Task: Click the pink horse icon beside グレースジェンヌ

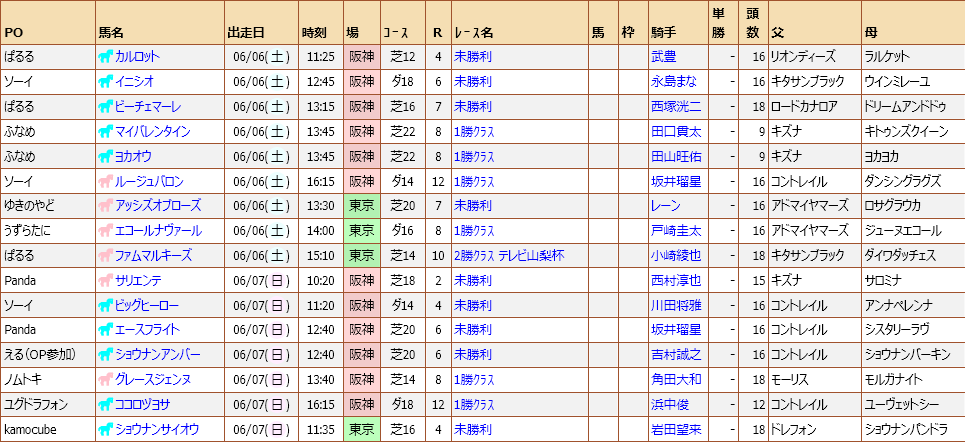Action: (x=105, y=380)
